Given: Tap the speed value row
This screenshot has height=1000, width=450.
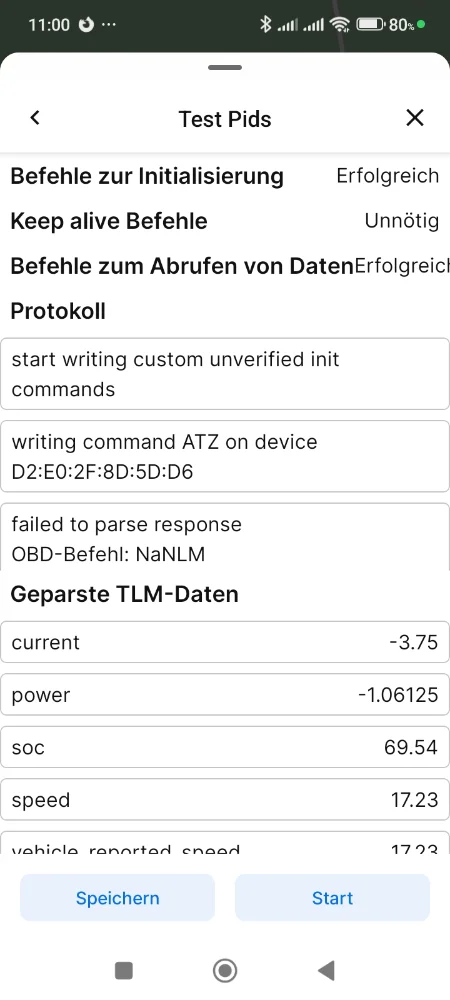Looking at the screenshot, I should point(225,800).
